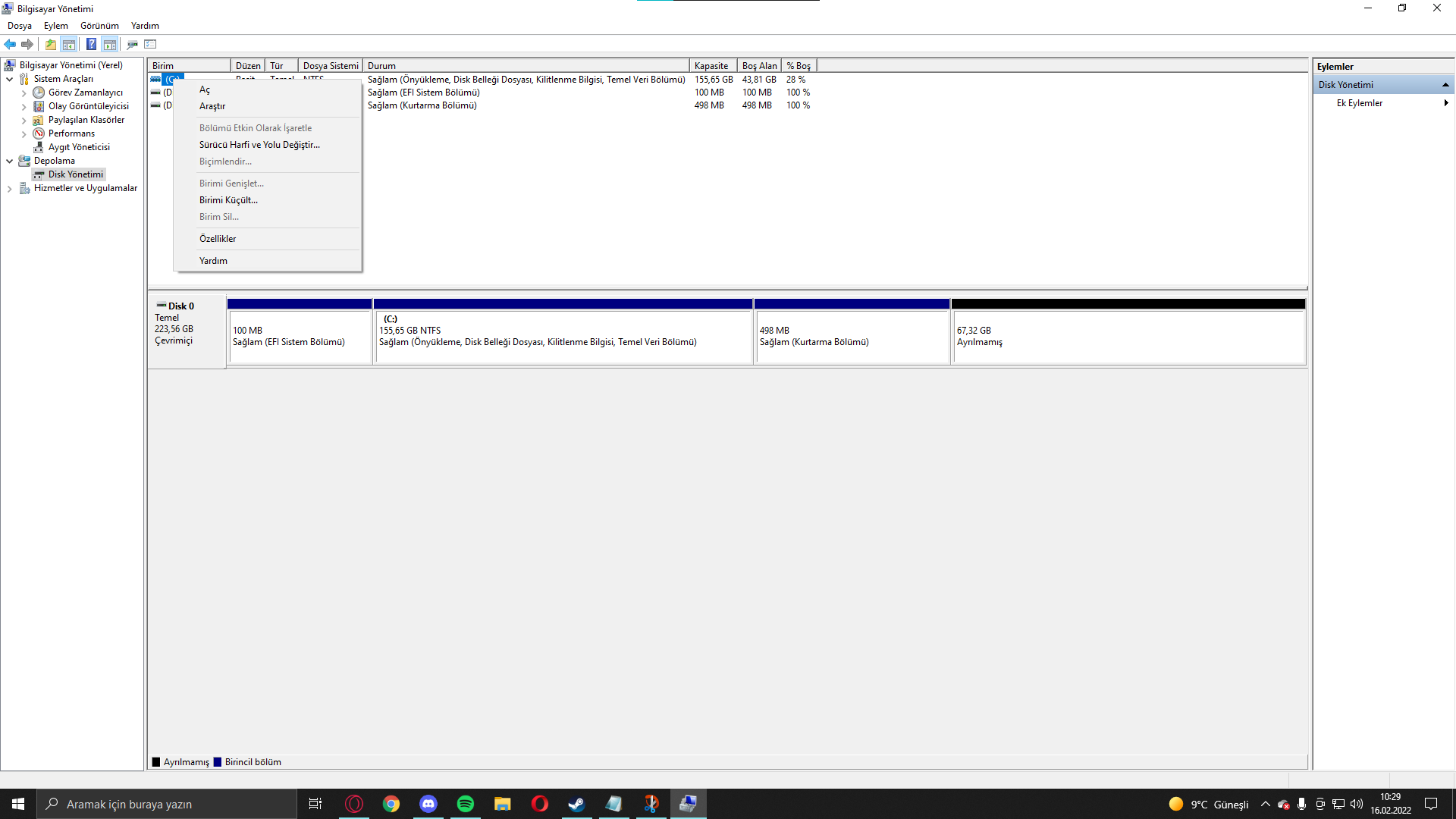Open the Eylem menu
Image resolution: width=1456 pixels, height=819 pixels.
click(55, 26)
